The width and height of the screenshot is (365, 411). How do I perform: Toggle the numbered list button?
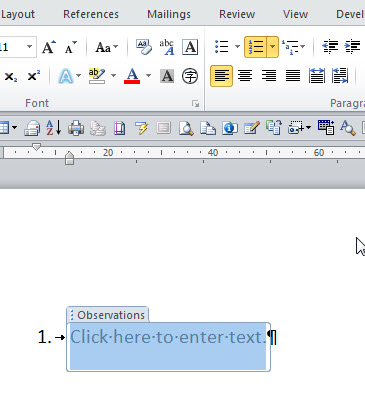[x=256, y=47]
